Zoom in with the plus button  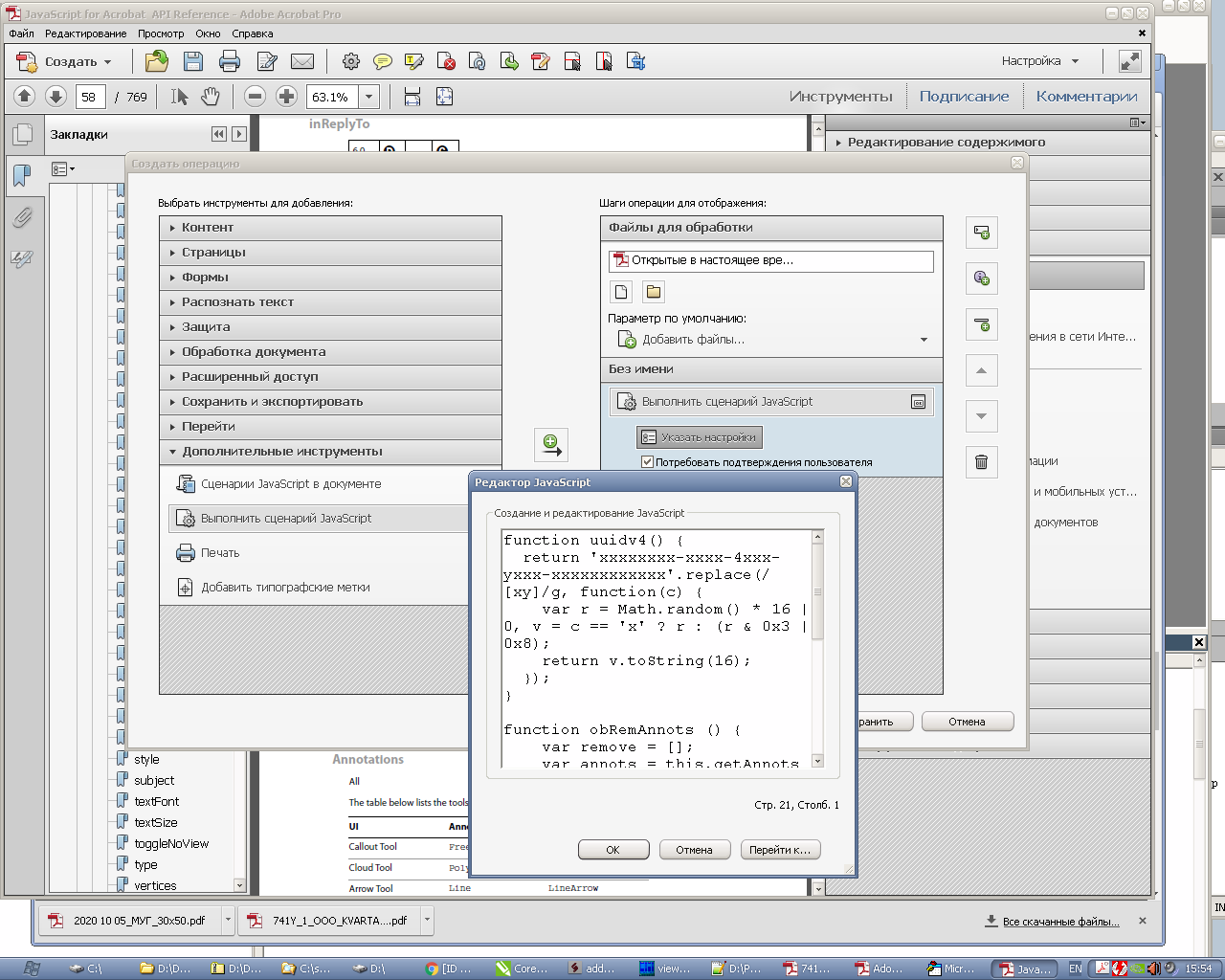tap(286, 96)
